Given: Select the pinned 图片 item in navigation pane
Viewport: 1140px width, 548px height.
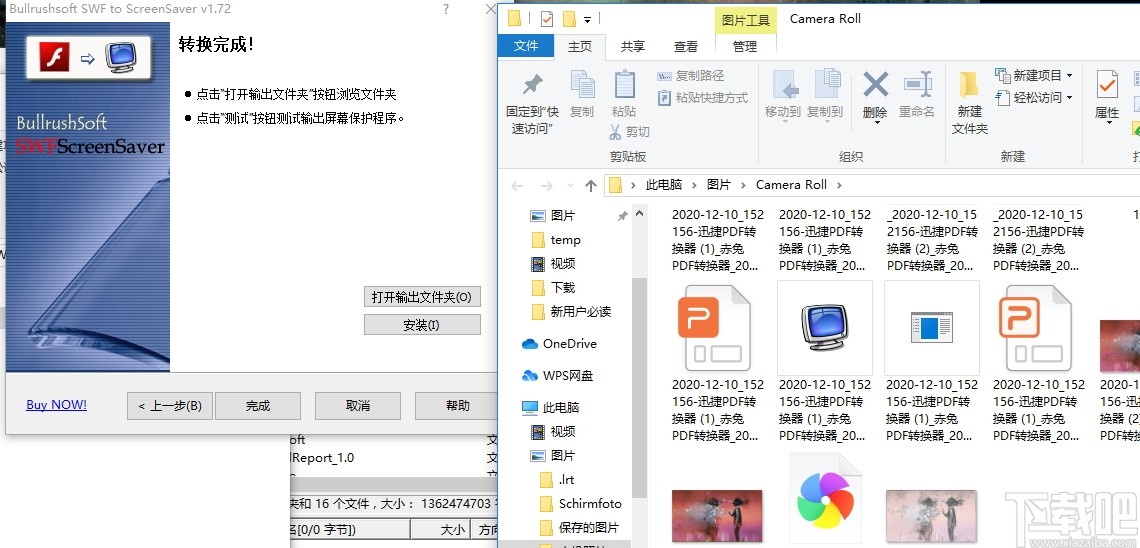Looking at the screenshot, I should 563,216.
